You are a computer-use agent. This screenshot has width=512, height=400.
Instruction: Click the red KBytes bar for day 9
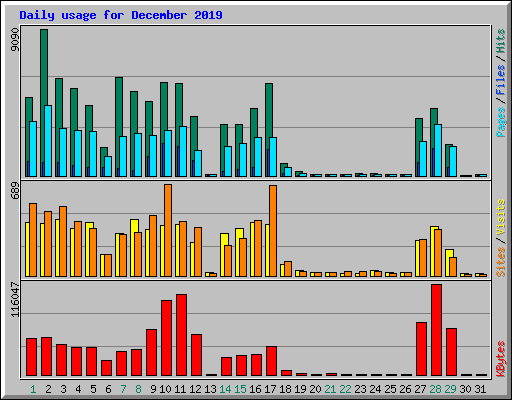(x=151, y=352)
